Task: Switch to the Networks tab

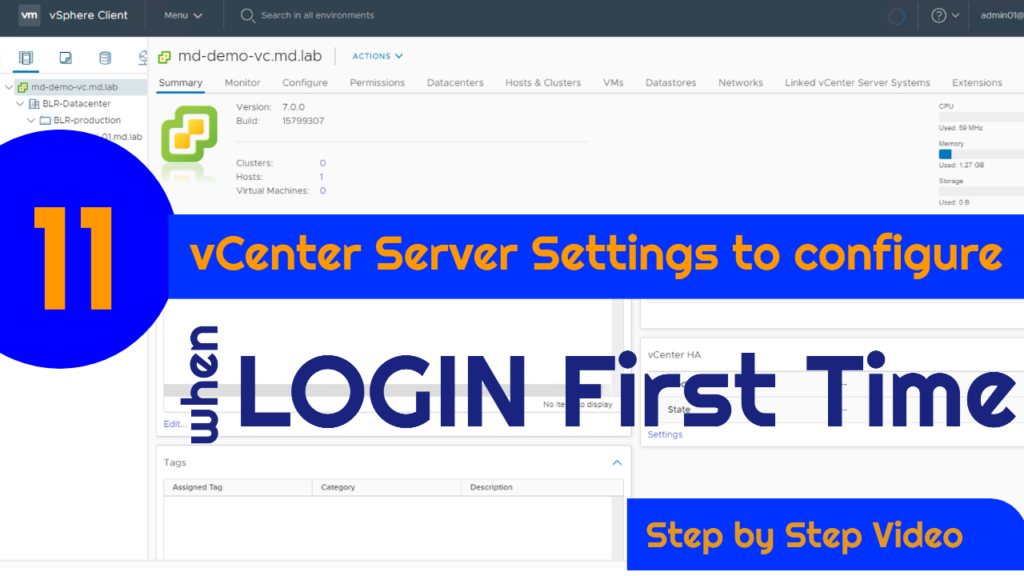Action: (741, 83)
